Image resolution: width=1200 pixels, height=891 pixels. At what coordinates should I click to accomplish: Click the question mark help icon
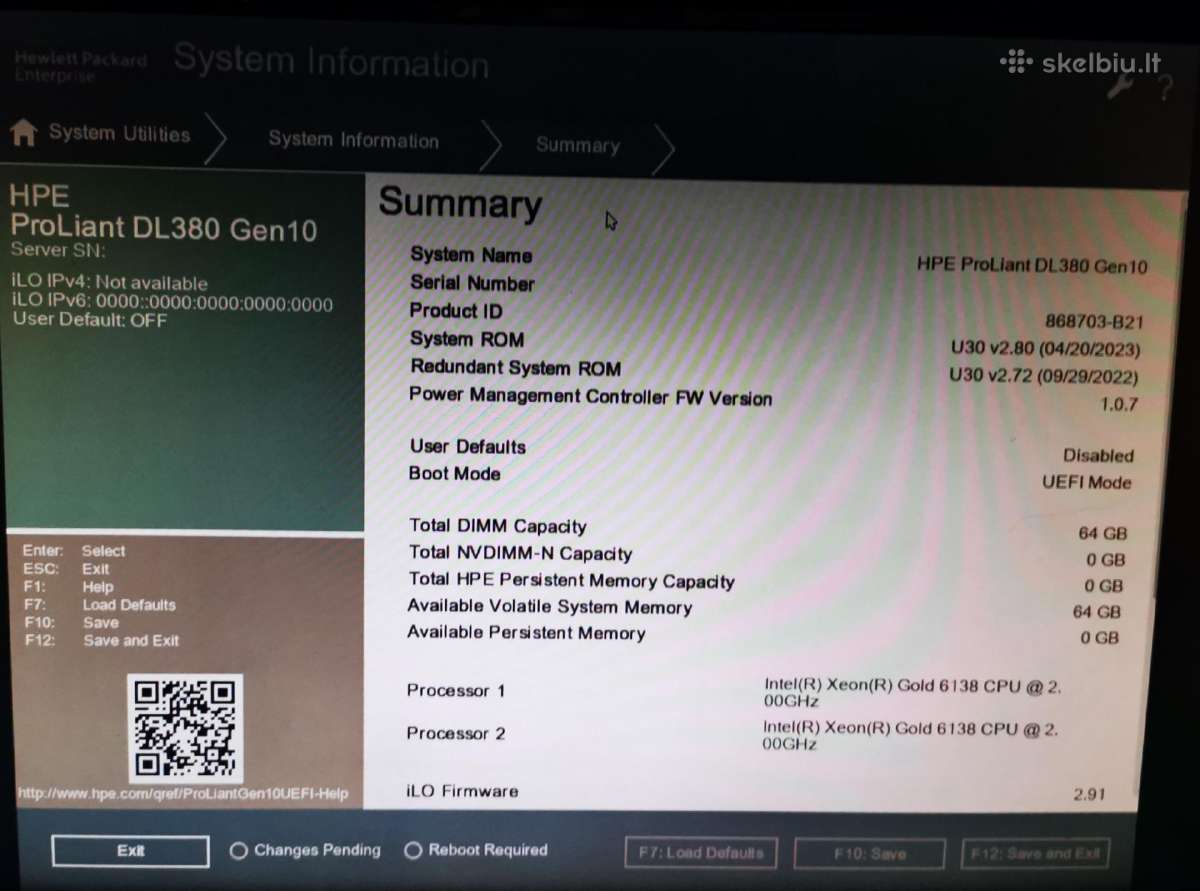[x=1164, y=88]
